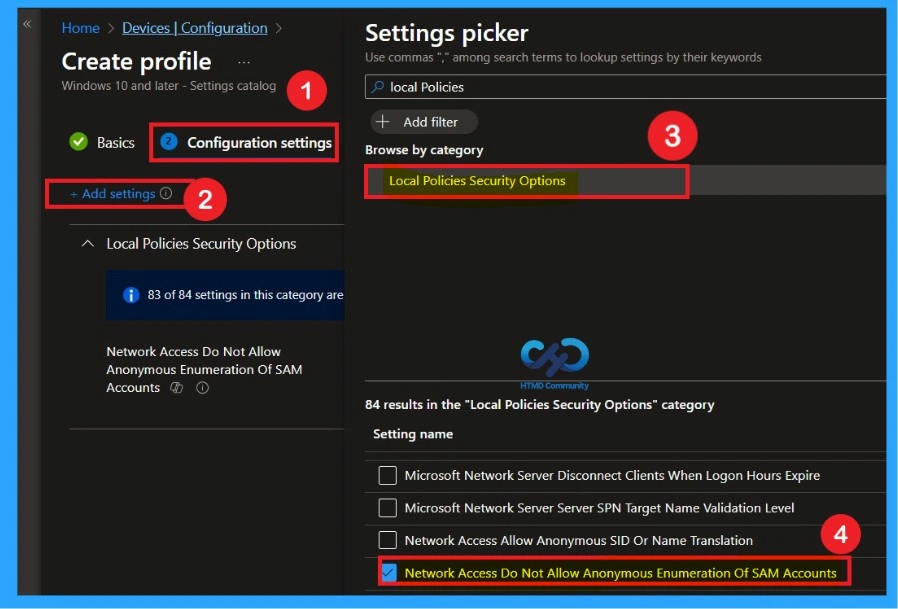Image resolution: width=898 pixels, height=609 pixels.
Task: Check Microsoft Network Server Disconnect Clients setting
Action: click(388, 475)
